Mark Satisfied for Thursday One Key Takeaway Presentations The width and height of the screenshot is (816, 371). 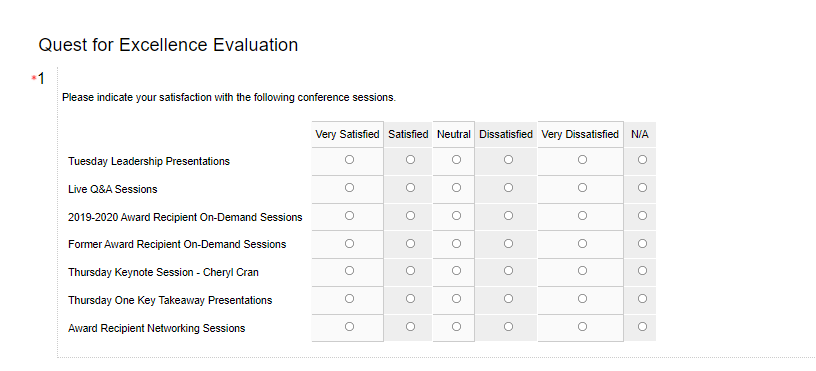click(410, 299)
